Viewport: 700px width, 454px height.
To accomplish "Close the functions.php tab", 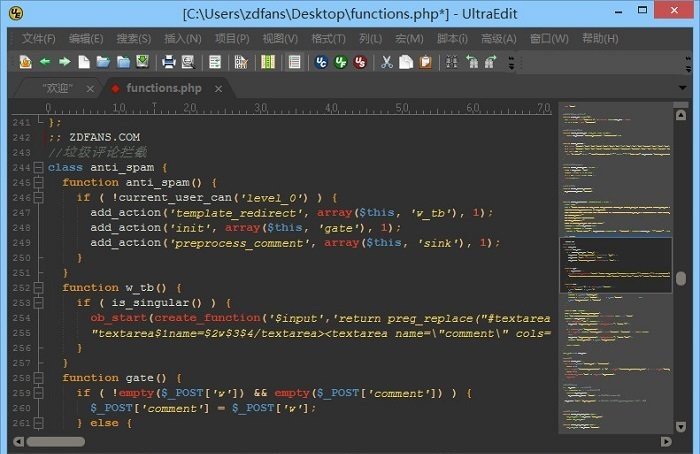I will click(x=219, y=88).
